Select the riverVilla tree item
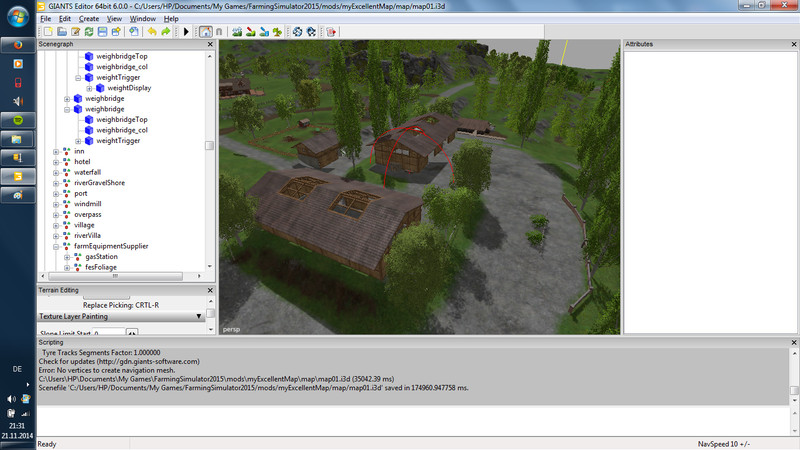The image size is (800, 450). point(87,235)
